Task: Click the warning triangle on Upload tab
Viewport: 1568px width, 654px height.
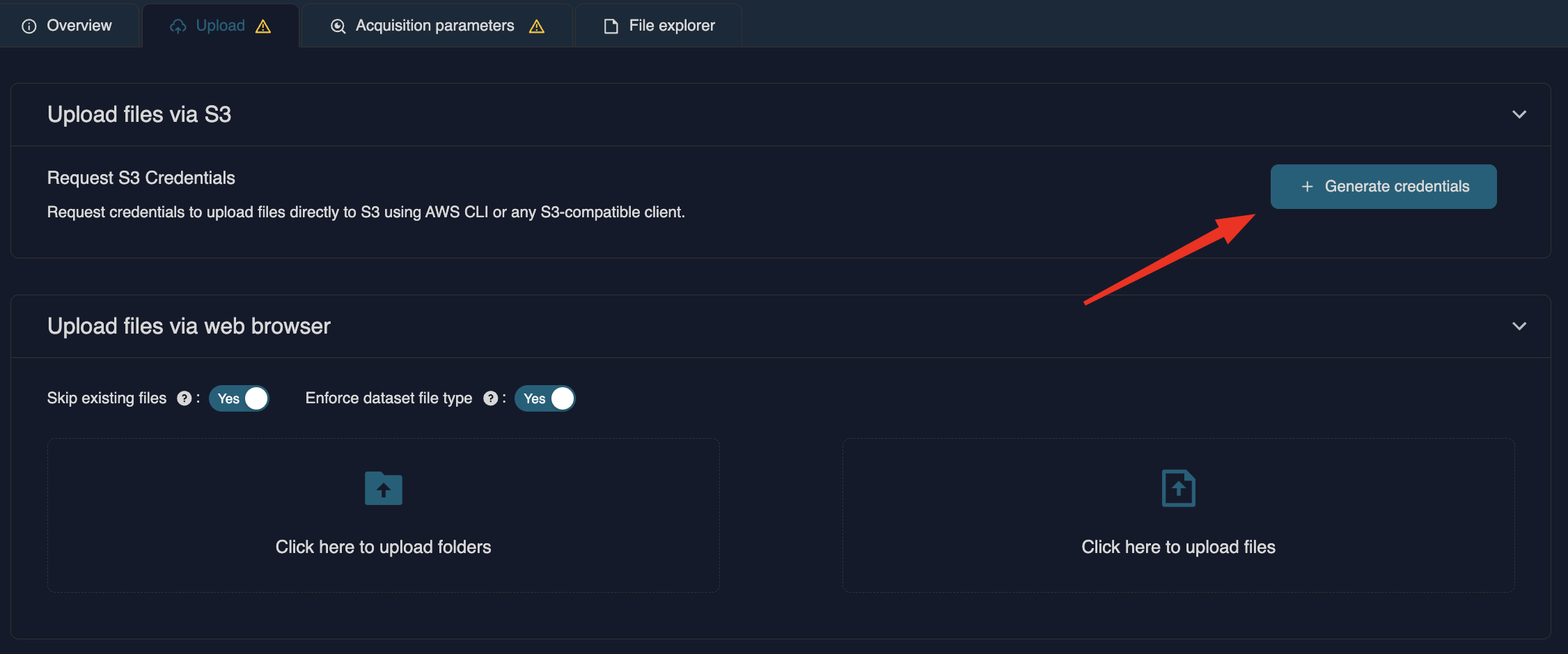Action: (x=263, y=26)
